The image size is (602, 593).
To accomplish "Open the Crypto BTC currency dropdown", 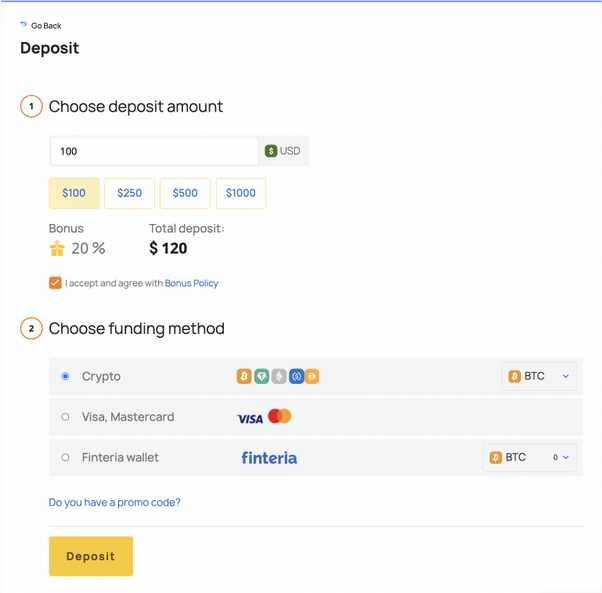I will click(539, 376).
